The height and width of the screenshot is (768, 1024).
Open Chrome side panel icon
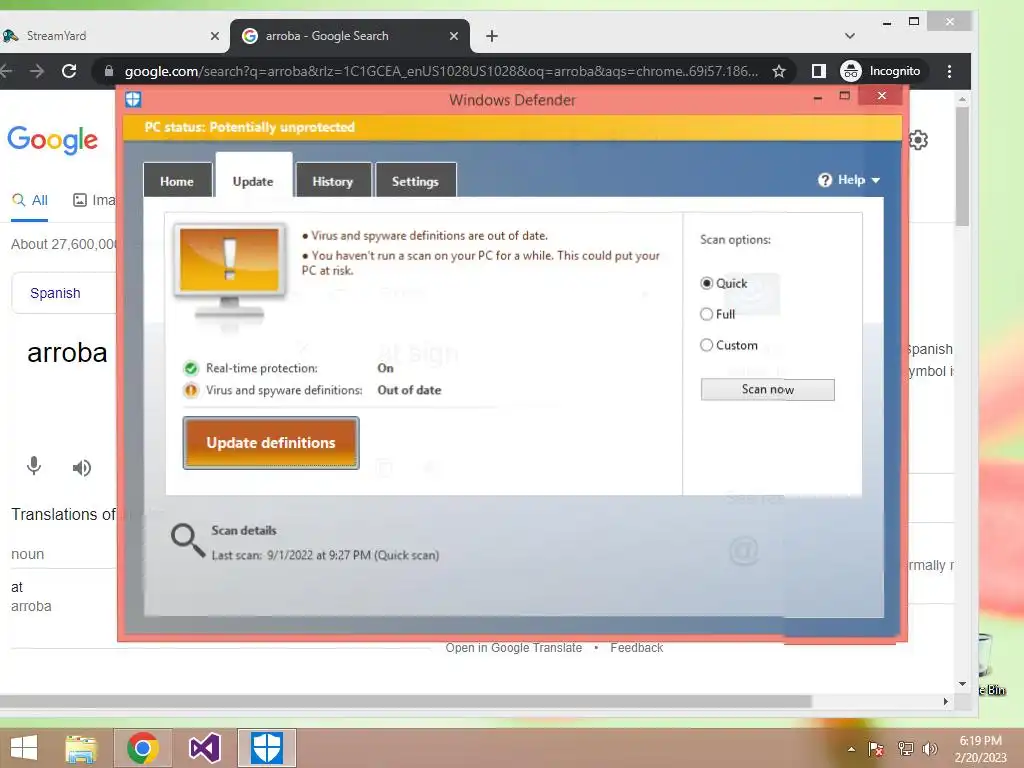click(x=818, y=71)
